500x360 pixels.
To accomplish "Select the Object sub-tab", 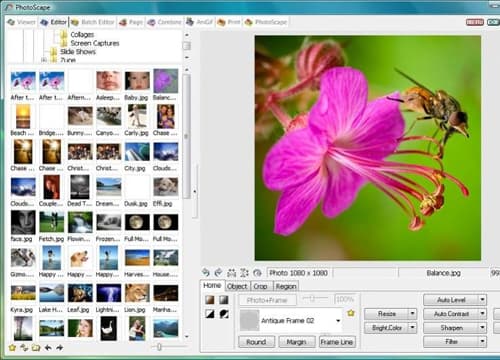I will click(x=237, y=286).
